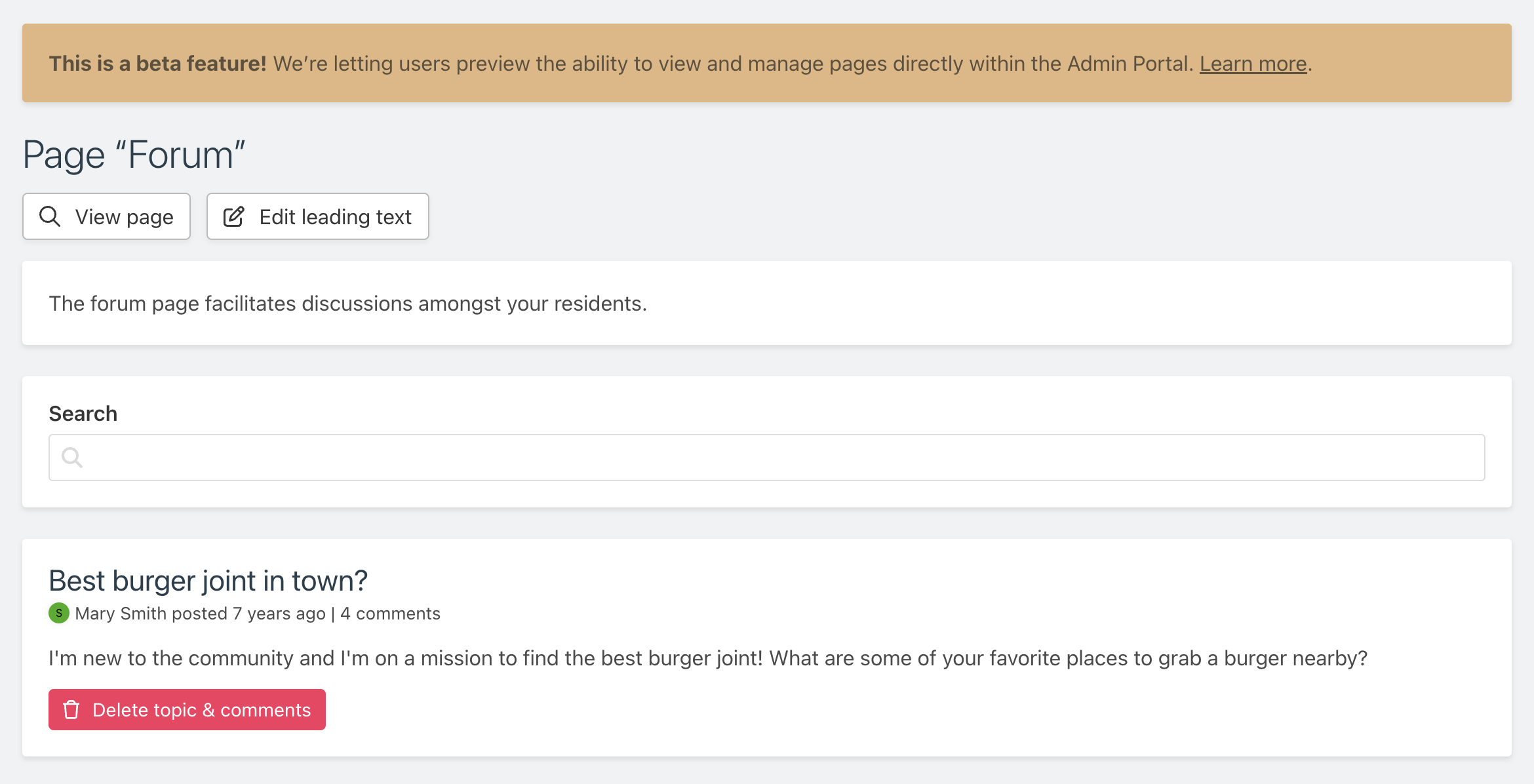Screen dimensions: 1534x784
Task: Click Mary Smith author name
Action: coord(121,614)
